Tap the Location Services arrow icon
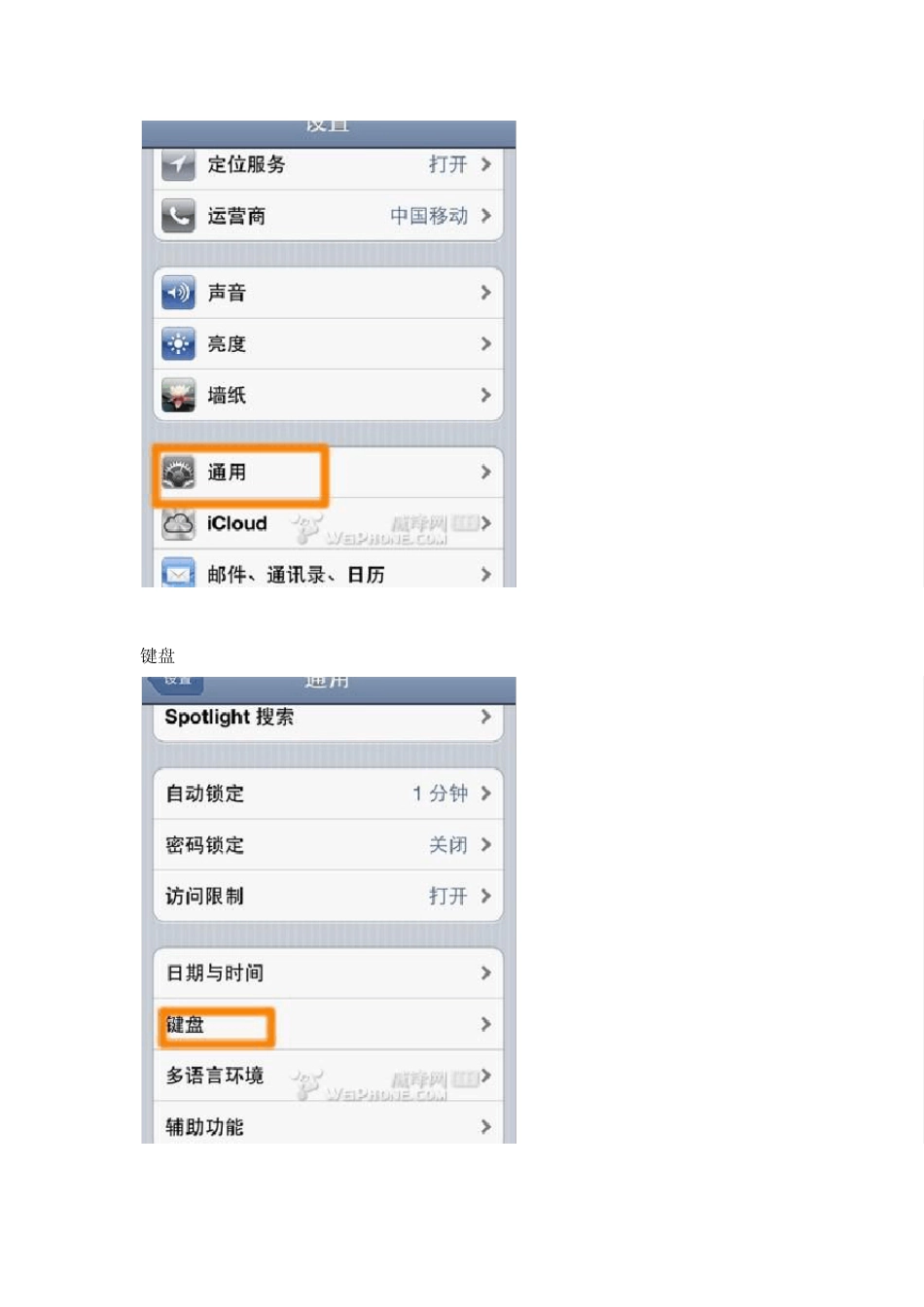The image size is (924, 1307). (178, 163)
